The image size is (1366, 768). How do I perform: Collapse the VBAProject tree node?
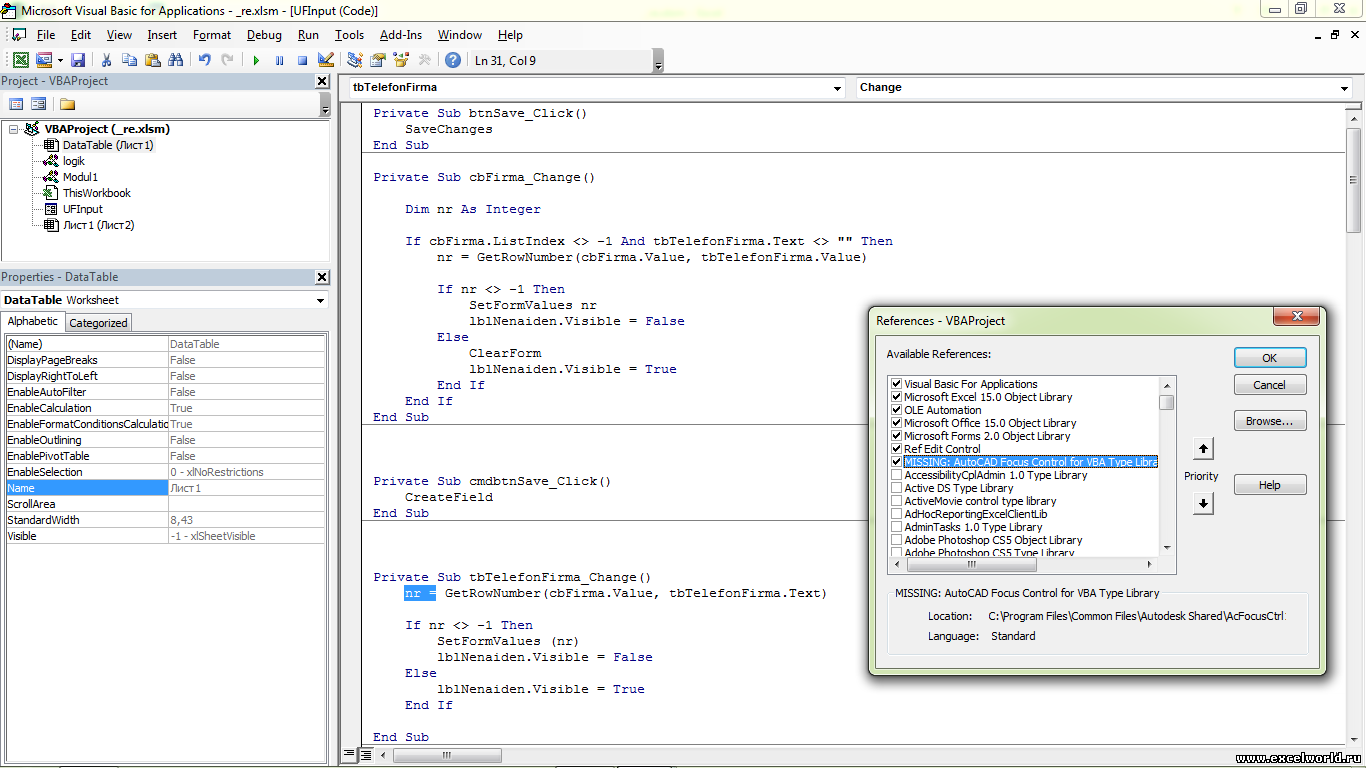pyautogui.click(x=14, y=129)
